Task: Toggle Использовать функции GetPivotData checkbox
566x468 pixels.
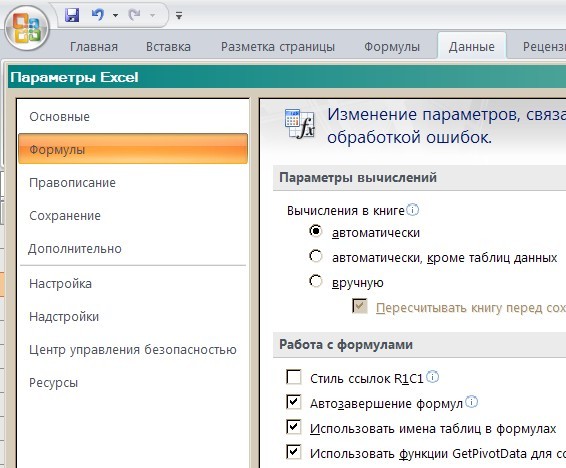Action: point(293,451)
